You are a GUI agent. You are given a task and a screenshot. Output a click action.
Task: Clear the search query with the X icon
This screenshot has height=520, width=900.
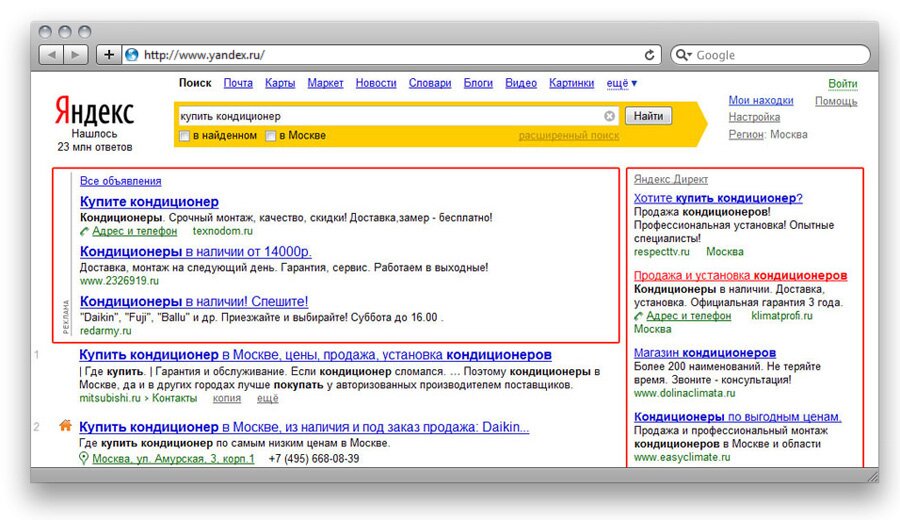[x=610, y=116]
